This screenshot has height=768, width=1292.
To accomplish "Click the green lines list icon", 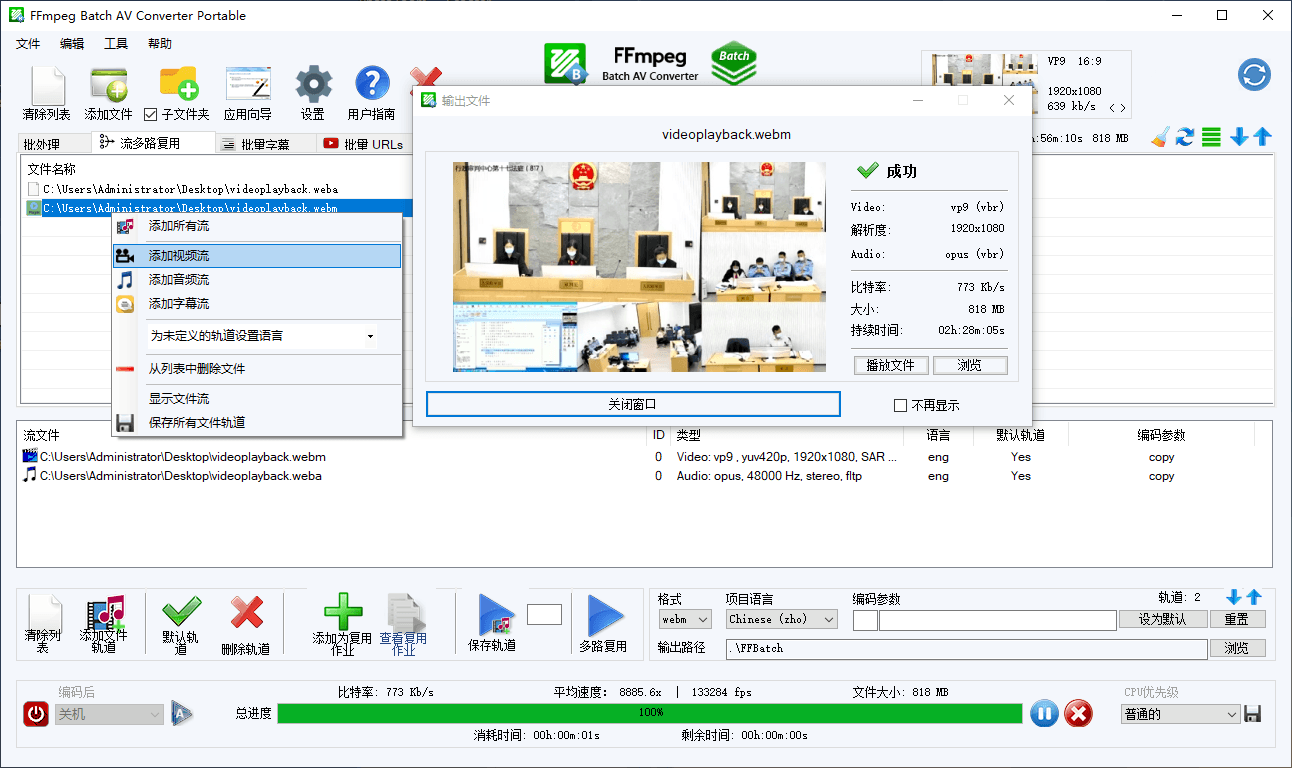I will pyautogui.click(x=1211, y=137).
